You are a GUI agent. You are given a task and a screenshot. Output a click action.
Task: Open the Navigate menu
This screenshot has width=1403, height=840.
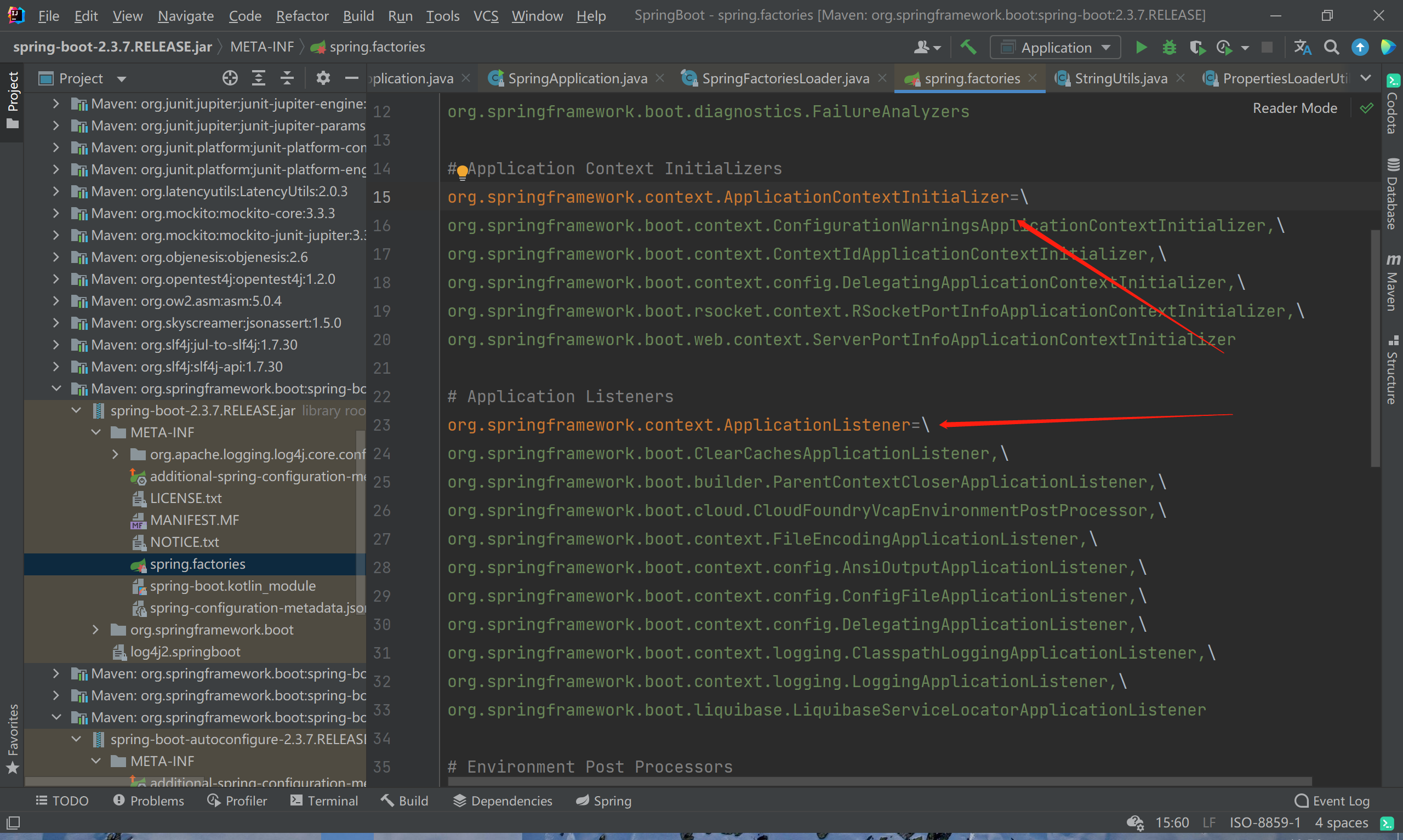186,16
